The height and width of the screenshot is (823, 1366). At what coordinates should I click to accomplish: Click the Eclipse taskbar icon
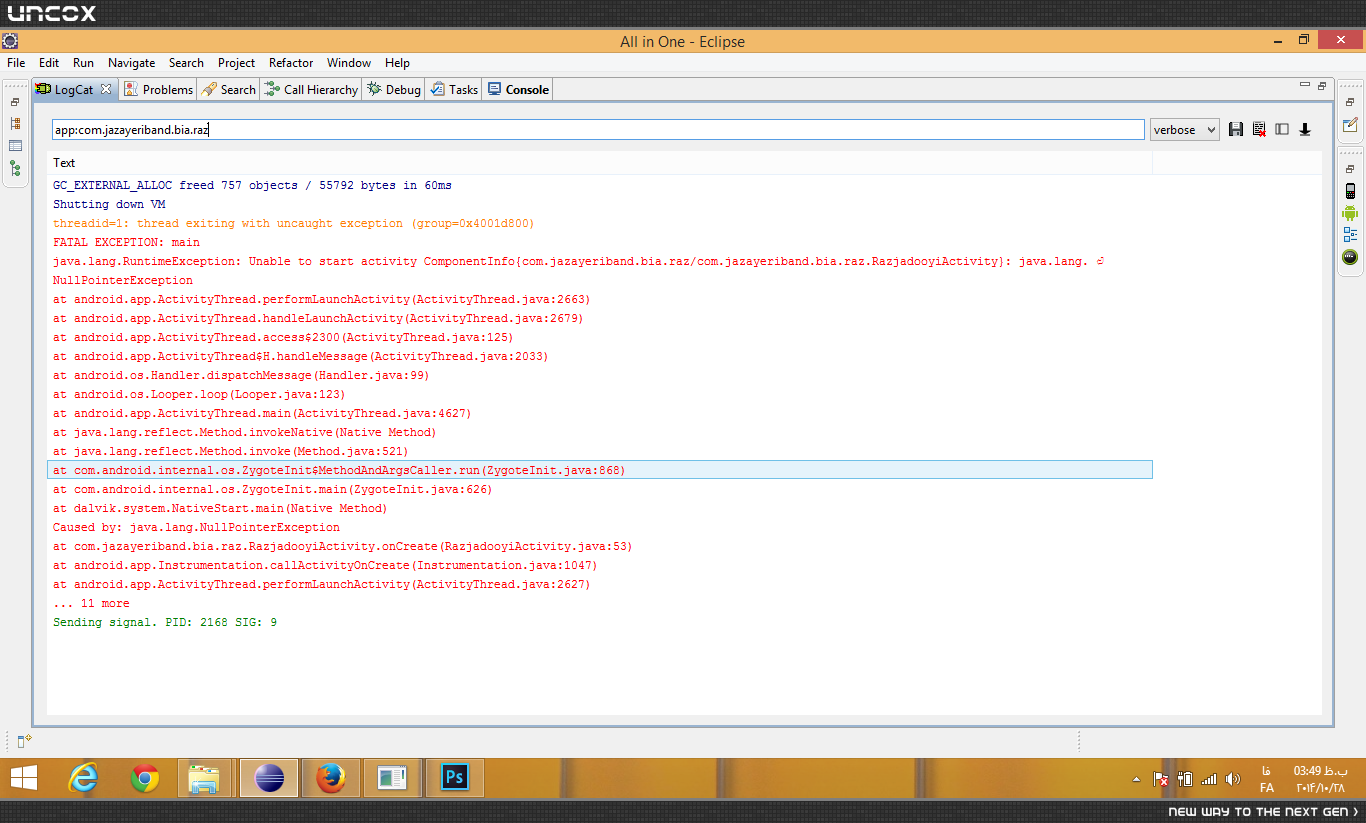click(x=269, y=778)
